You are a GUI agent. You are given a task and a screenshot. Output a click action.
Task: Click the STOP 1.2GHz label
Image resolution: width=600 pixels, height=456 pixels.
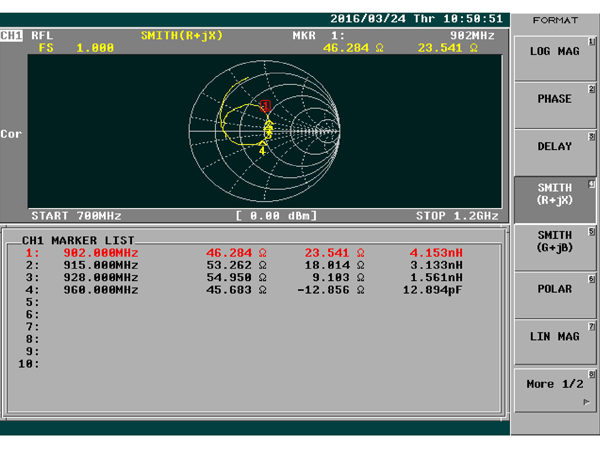click(x=457, y=216)
